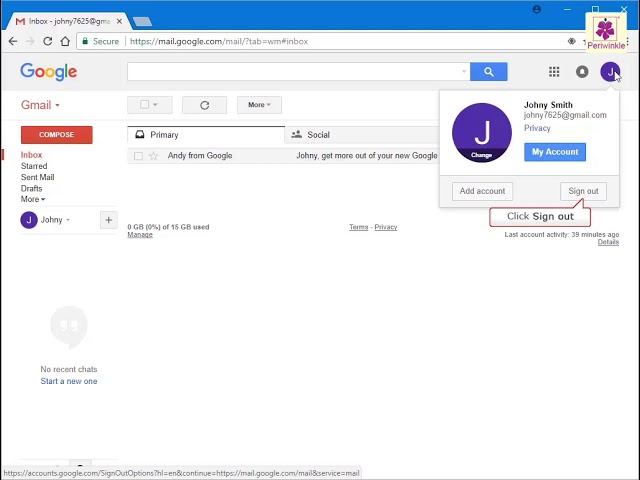Click the browser forward arrow
Viewport: 640px width, 480px height.
click(x=30, y=41)
